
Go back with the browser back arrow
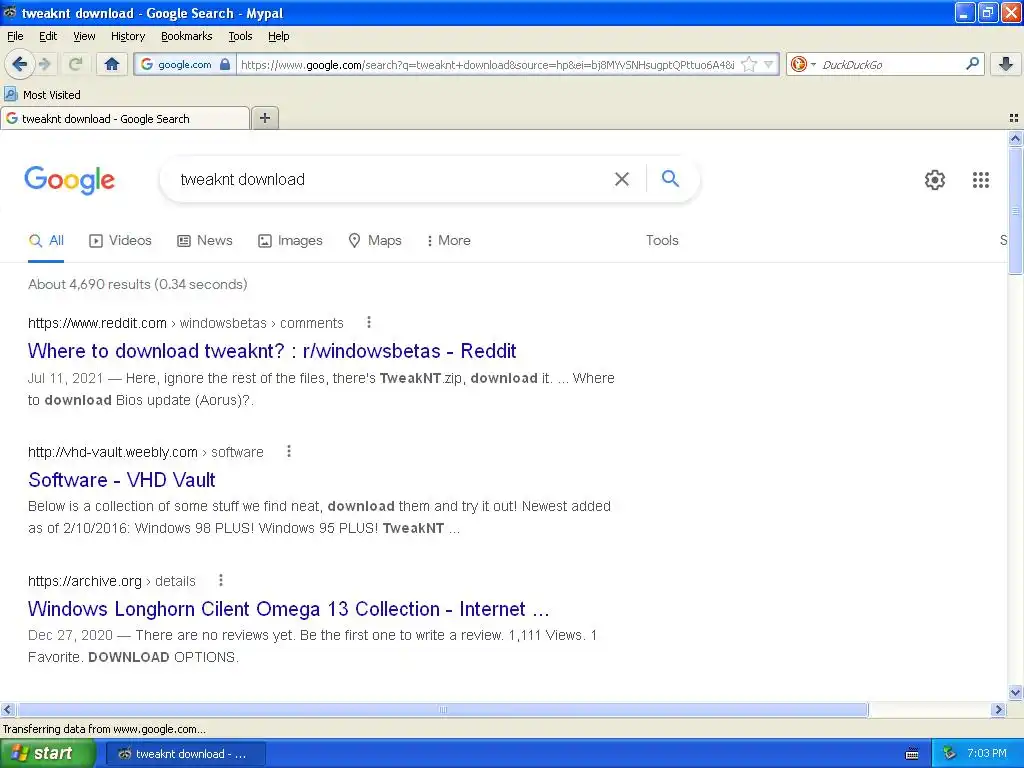20,64
